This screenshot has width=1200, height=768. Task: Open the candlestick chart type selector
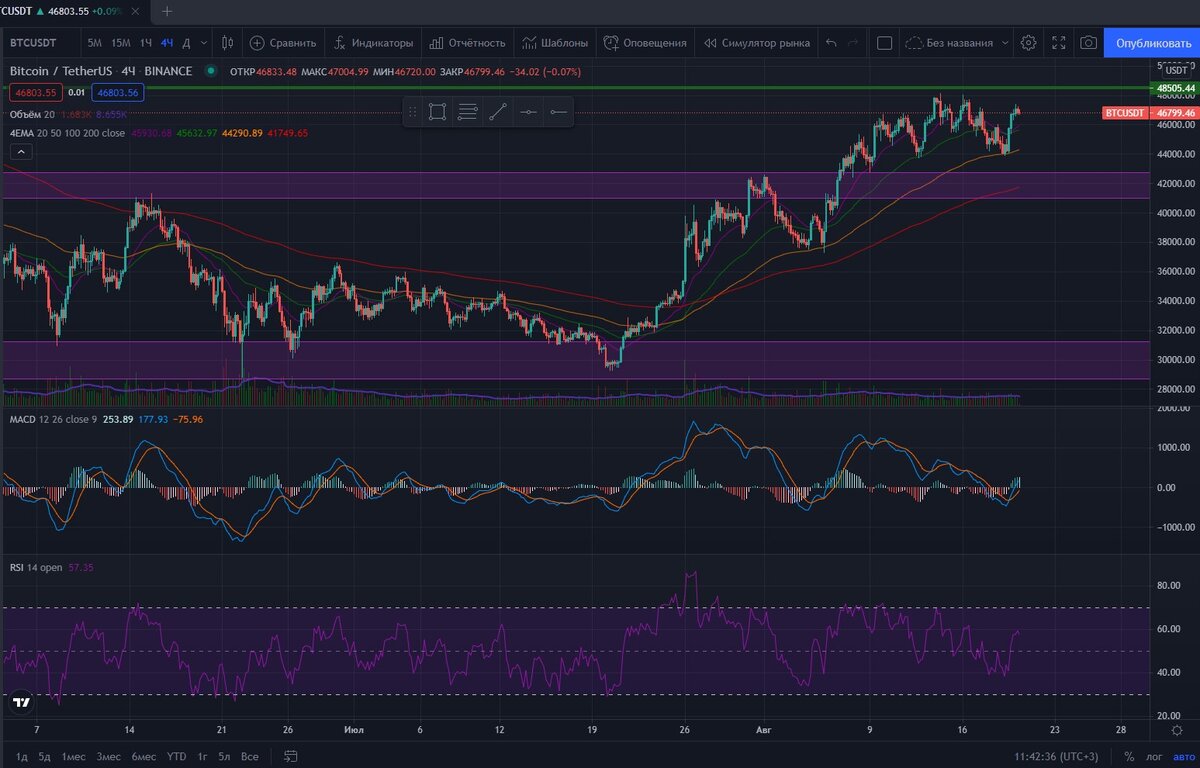[x=227, y=43]
